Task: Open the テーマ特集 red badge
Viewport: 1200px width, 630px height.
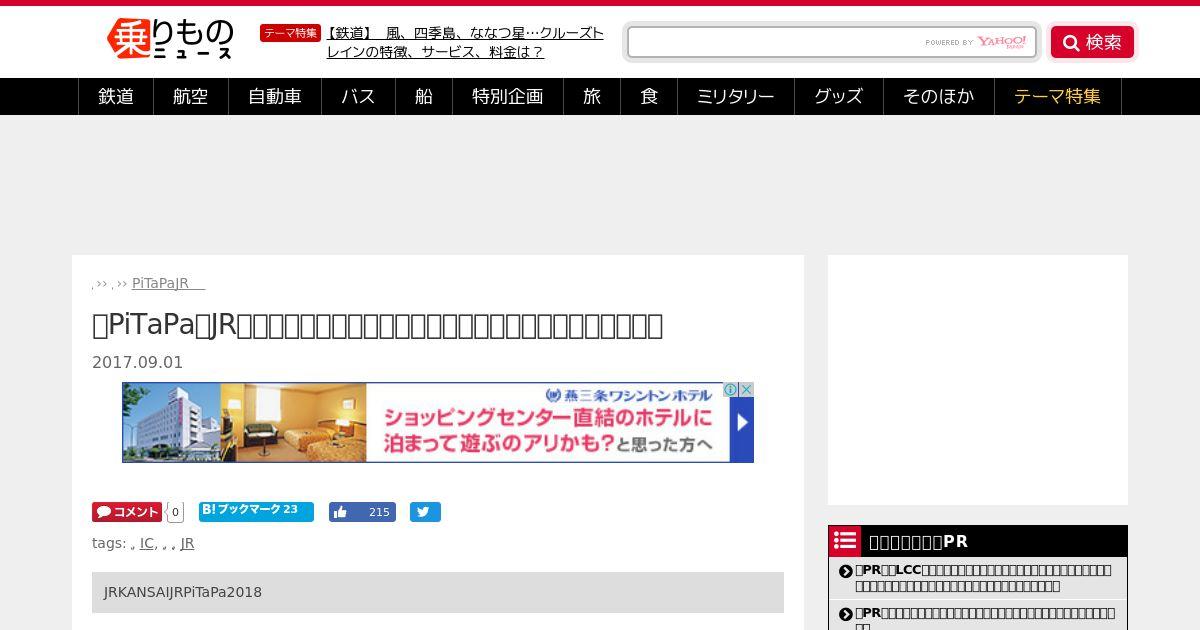Action: pos(290,33)
